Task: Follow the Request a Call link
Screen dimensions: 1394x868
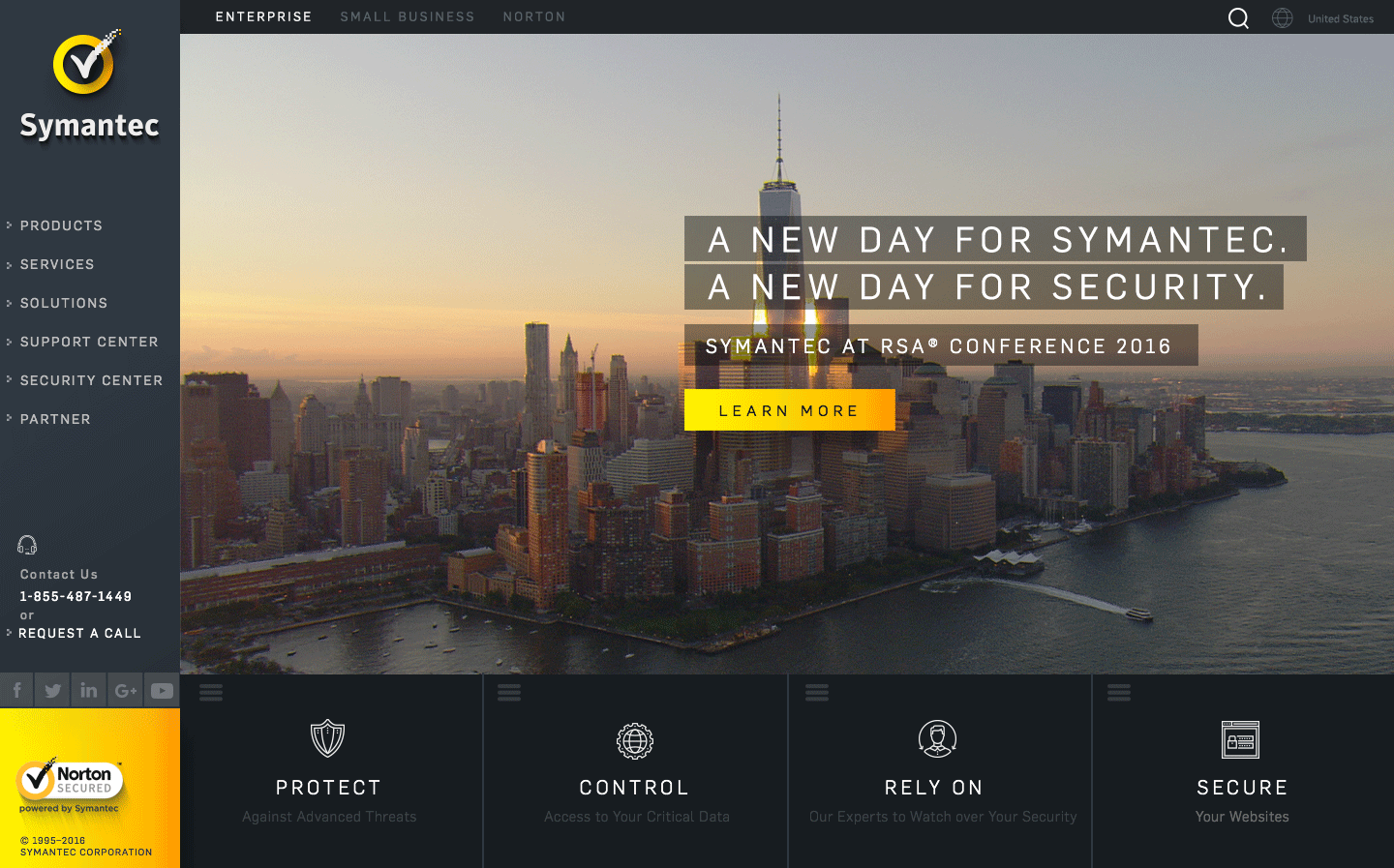Action: (x=79, y=633)
